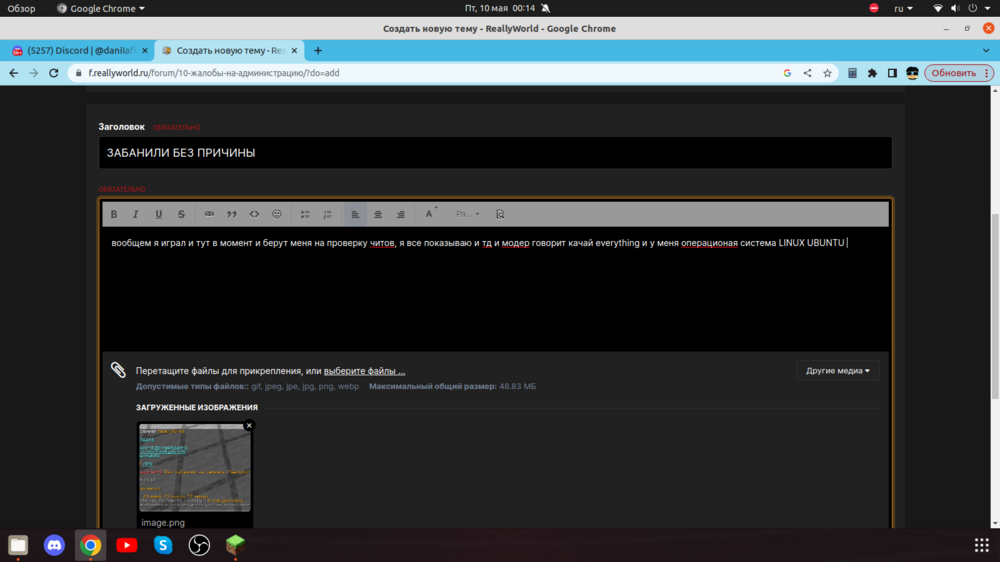Preview the post with editor toolbar icon
The image size is (1000, 562).
pyautogui.click(x=500, y=214)
